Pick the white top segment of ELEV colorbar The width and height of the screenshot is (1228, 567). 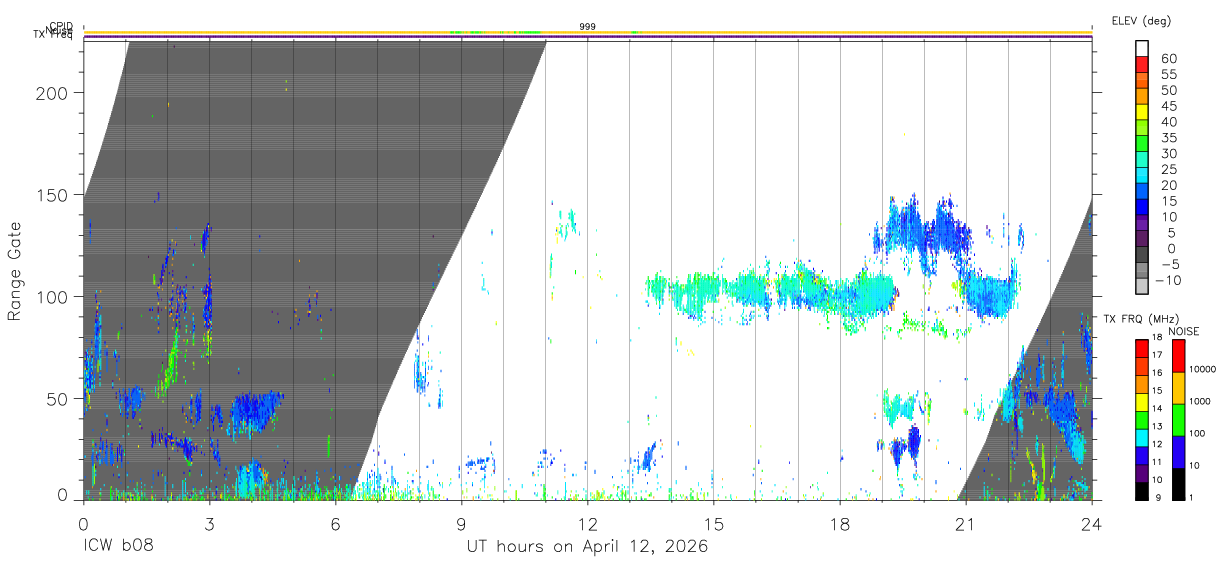pyautogui.click(x=1142, y=47)
